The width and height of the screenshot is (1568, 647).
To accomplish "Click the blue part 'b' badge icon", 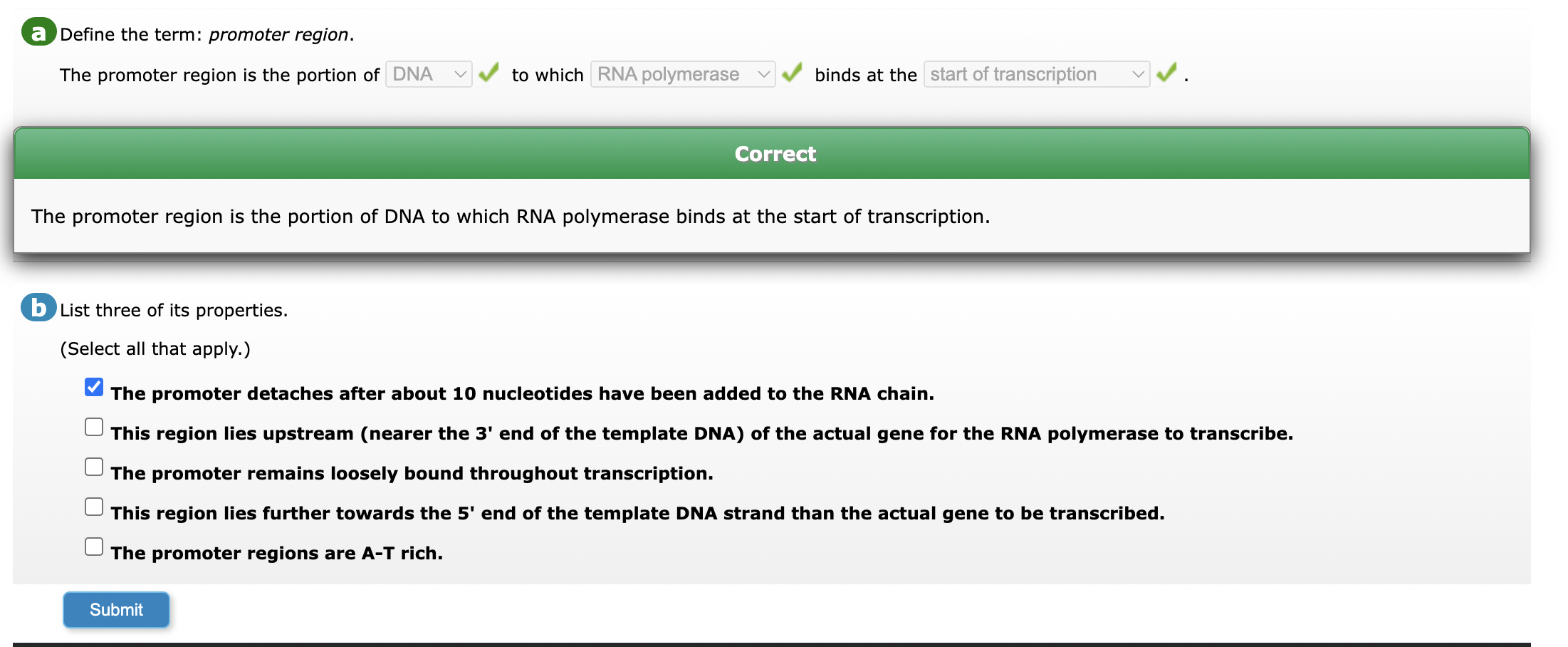I will pos(38,308).
